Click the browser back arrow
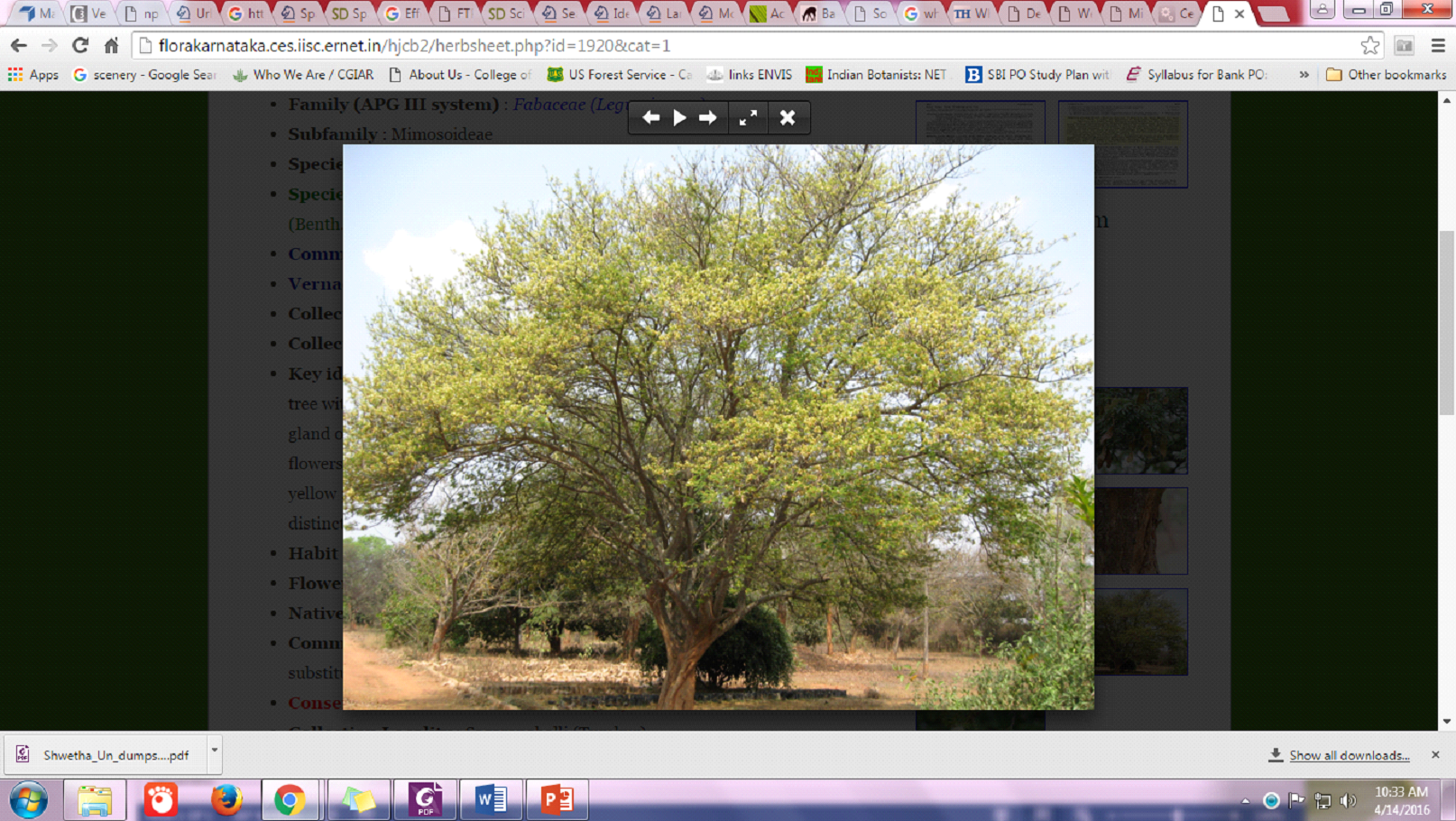 pyautogui.click(x=19, y=45)
